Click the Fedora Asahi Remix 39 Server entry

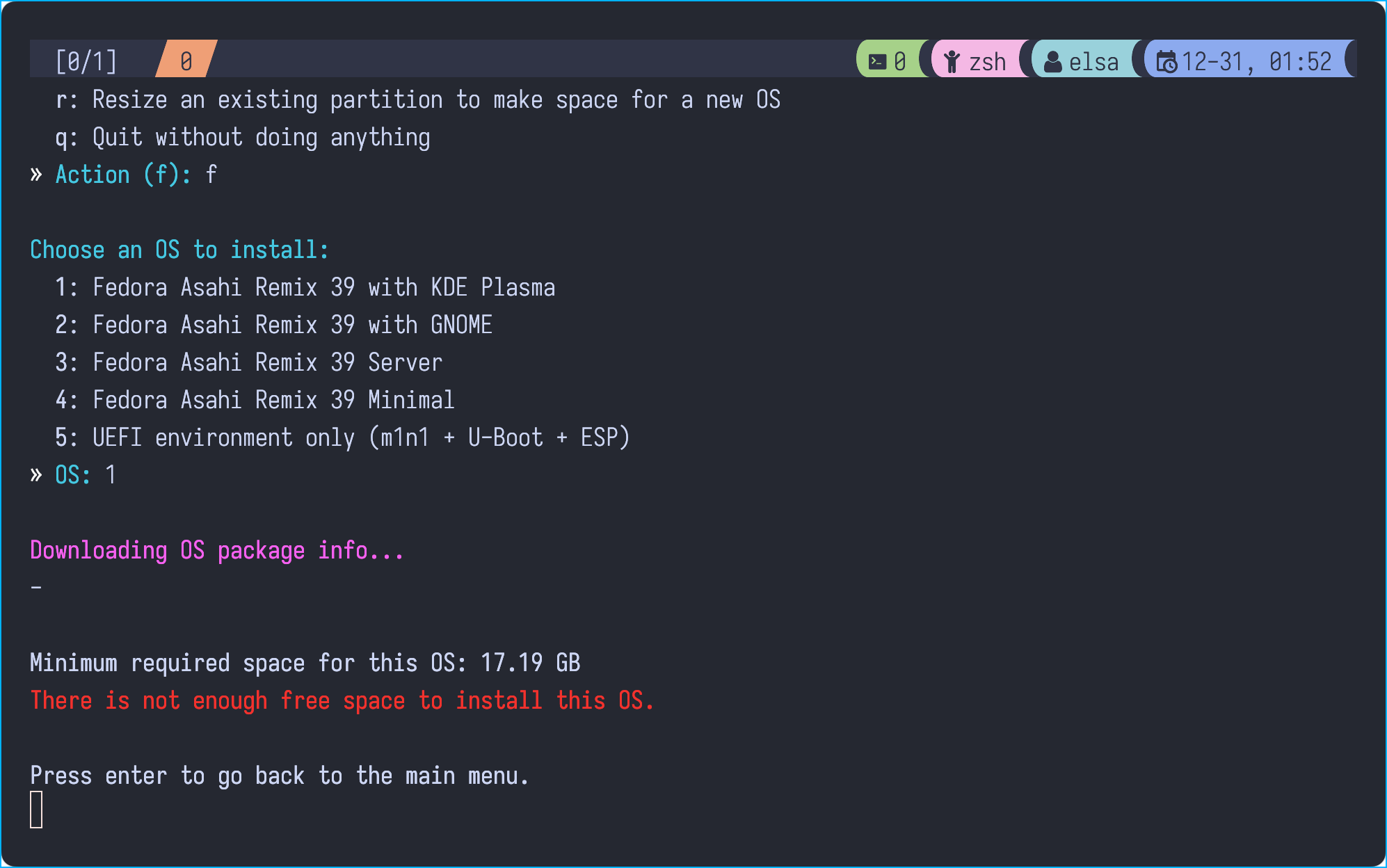[267, 362]
